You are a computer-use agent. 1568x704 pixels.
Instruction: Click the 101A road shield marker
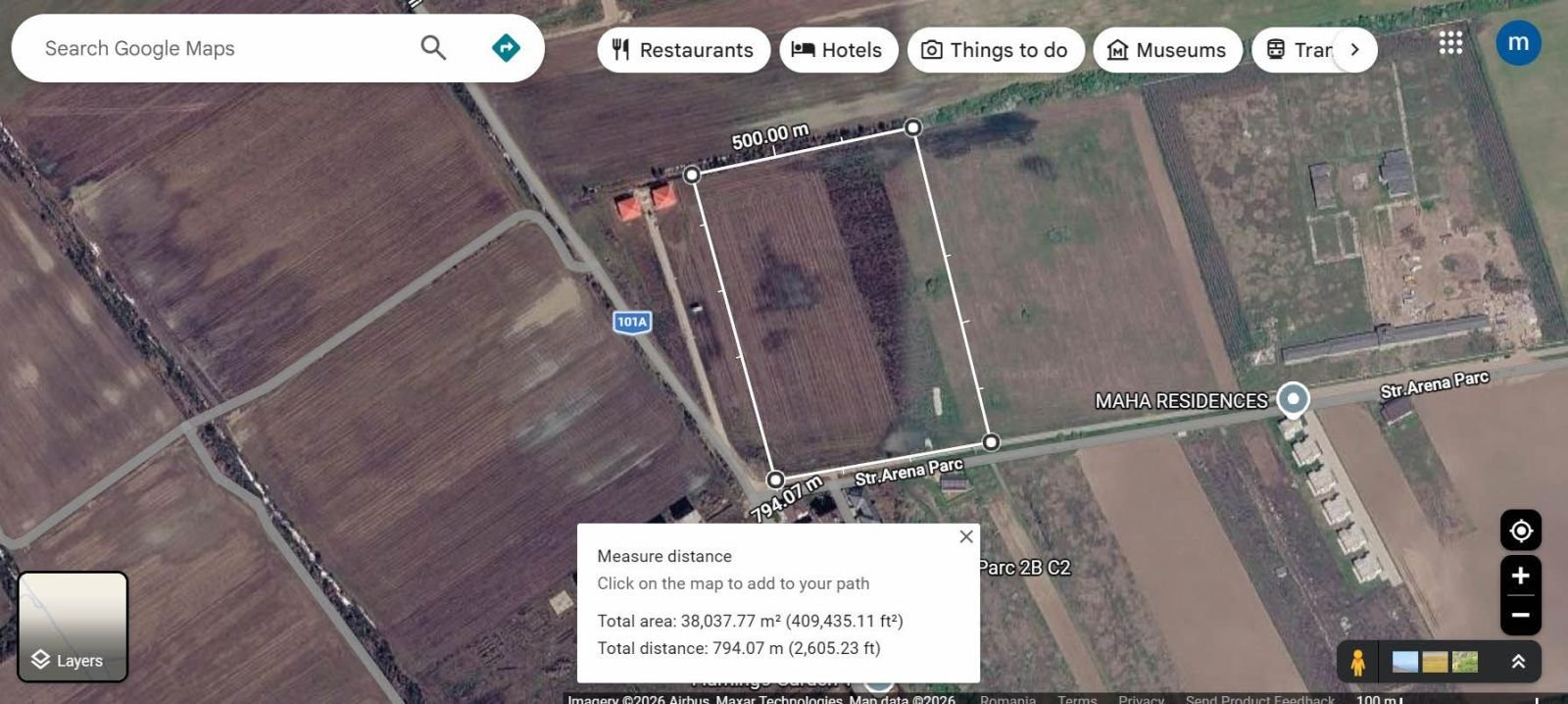coord(632,322)
